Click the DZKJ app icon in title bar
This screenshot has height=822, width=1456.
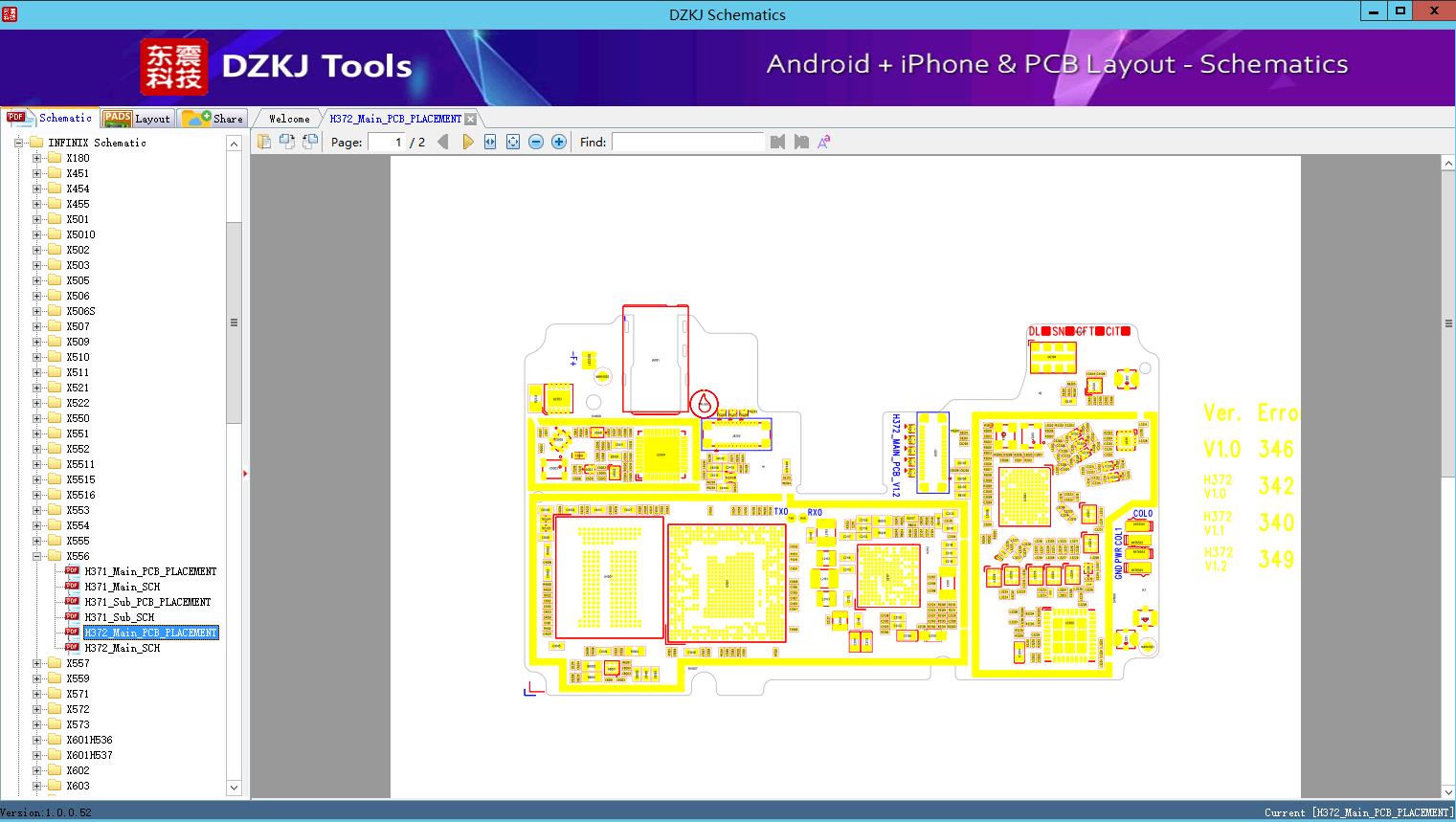pos(10,13)
